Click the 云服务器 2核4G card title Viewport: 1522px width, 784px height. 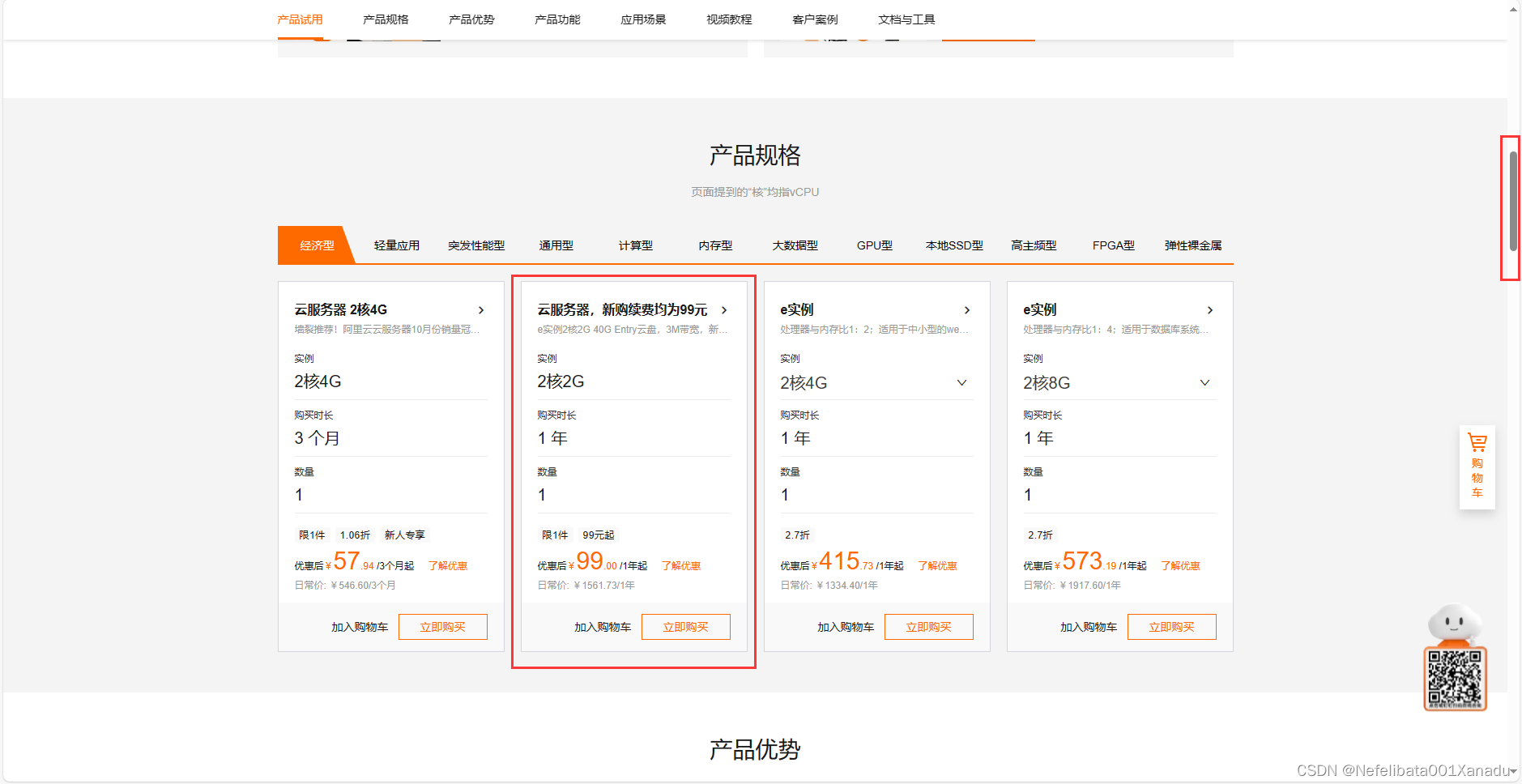[341, 309]
